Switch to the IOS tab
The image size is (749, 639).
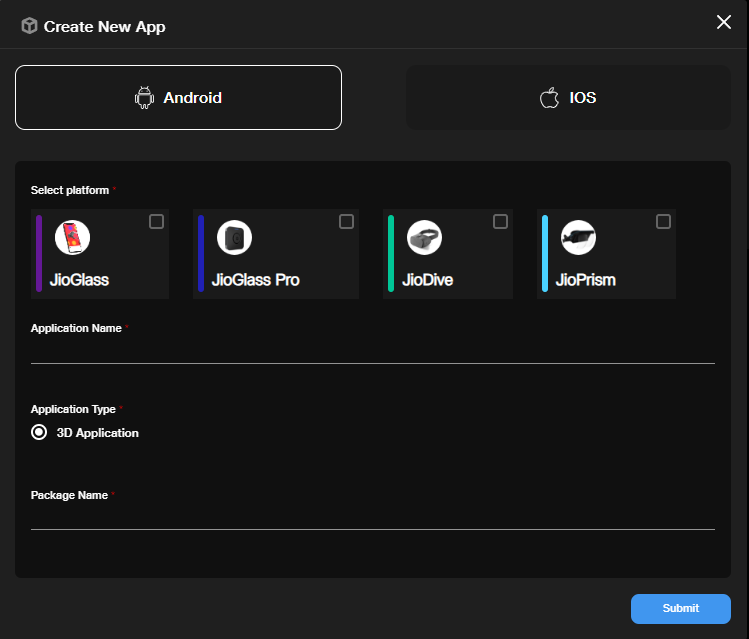pos(568,98)
